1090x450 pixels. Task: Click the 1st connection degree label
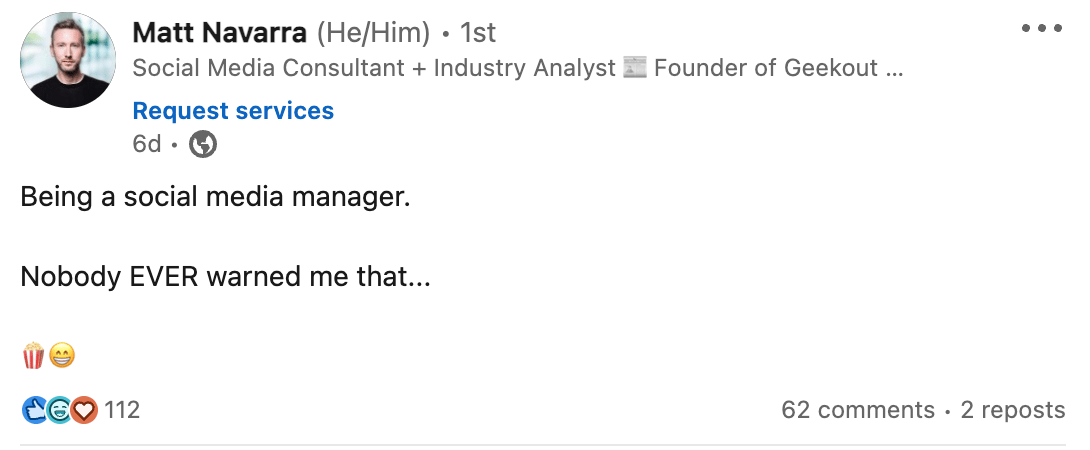click(477, 32)
